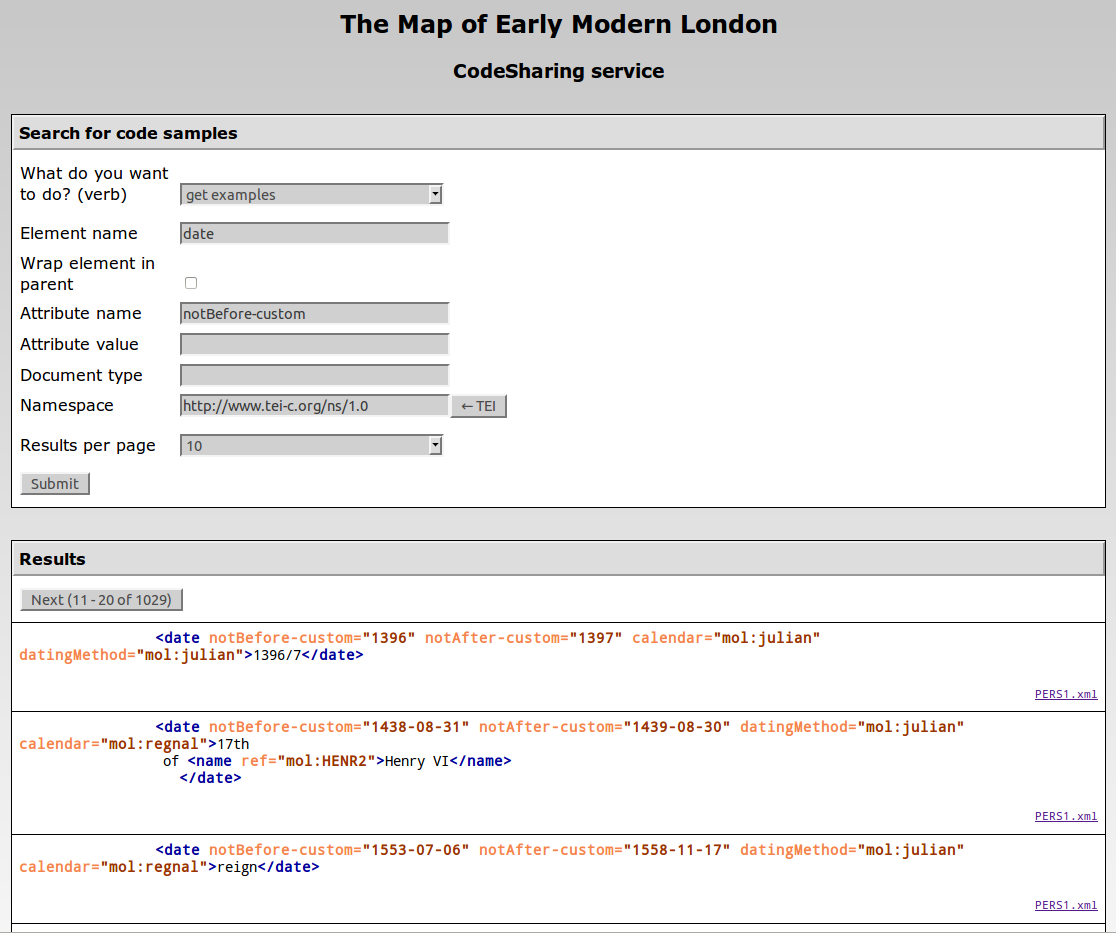Focus the empty Attribute value field

click(314, 344)
